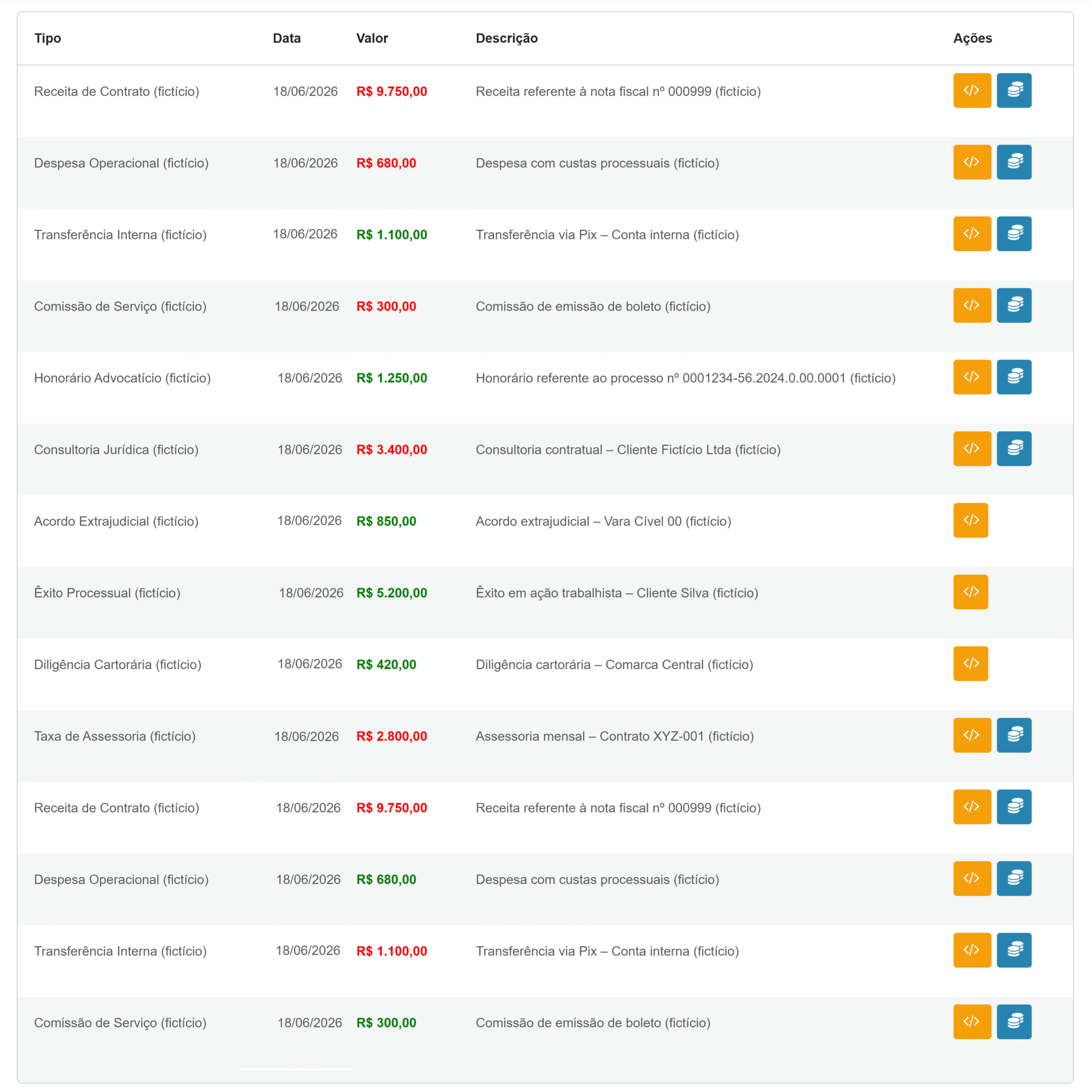The image size is (1092, 1092).
Task: Click the date in Acordo Extrajudicial row
Action: pos(309,520)
